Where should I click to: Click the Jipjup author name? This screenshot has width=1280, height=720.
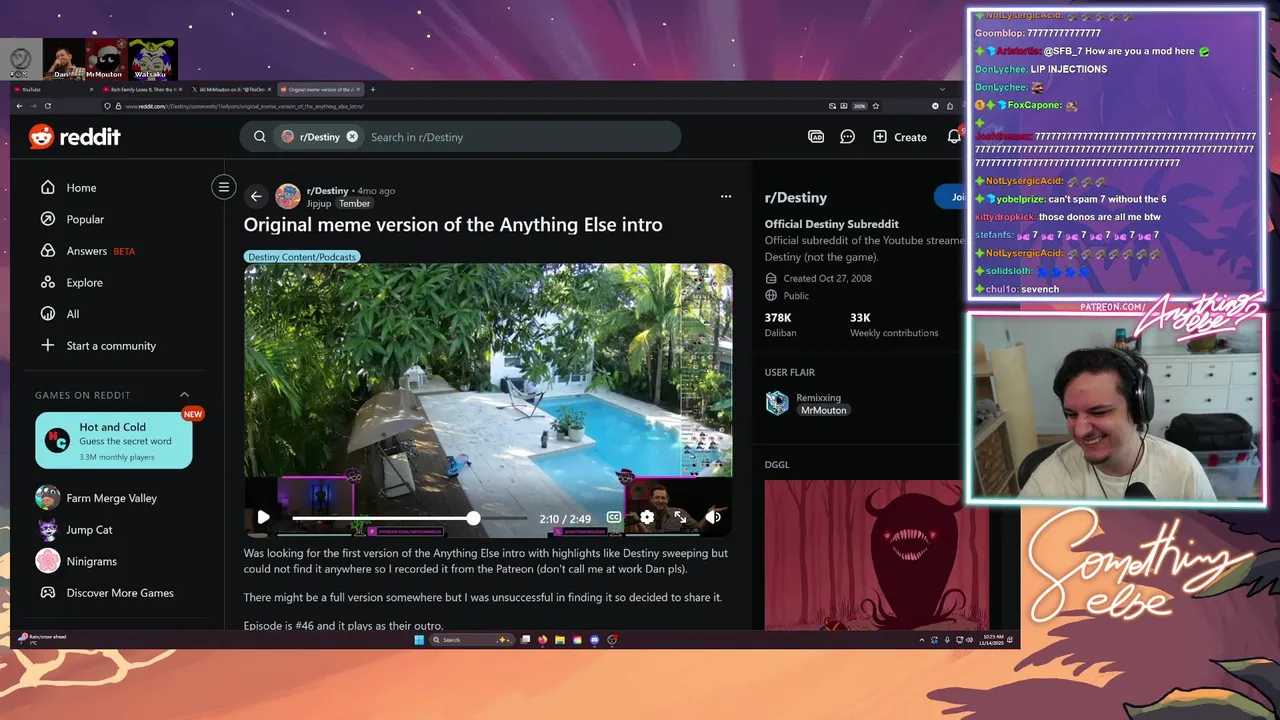pyautogui.click(x=319, y=204)
